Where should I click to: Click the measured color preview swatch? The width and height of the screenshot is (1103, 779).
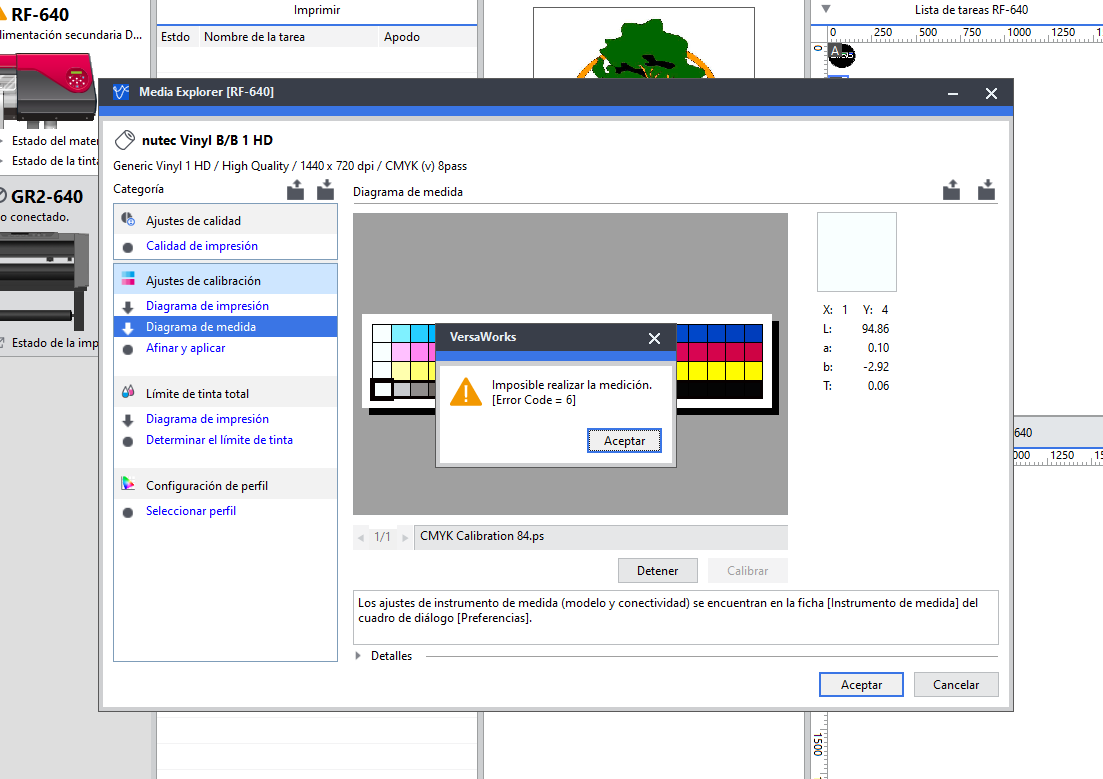(857, 252)
